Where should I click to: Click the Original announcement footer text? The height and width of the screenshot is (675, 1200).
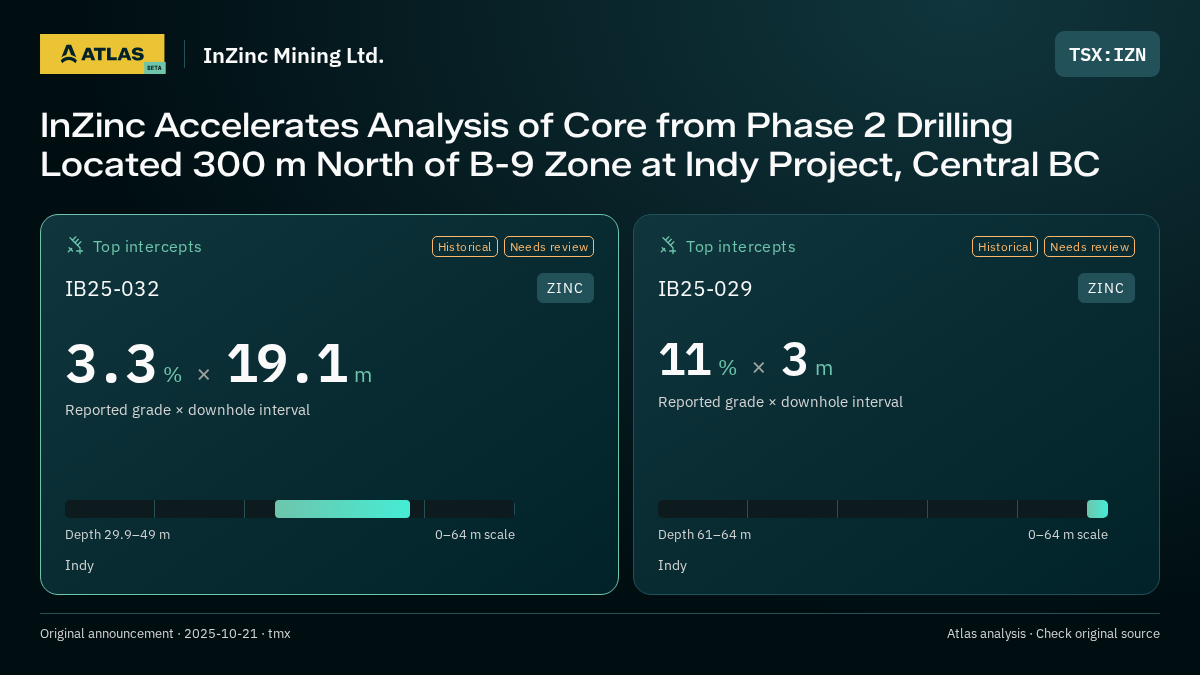165,634
